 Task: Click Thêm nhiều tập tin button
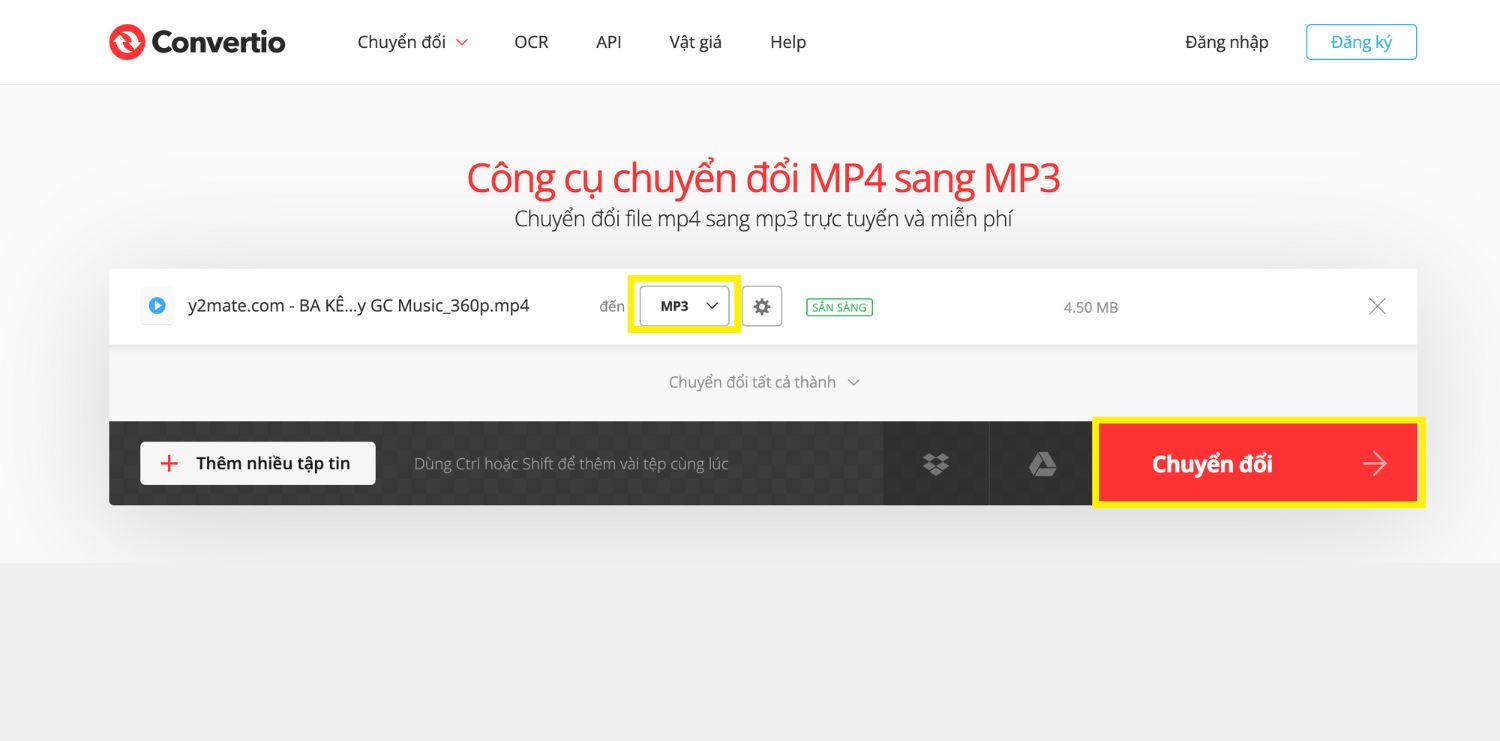[258, 463]
